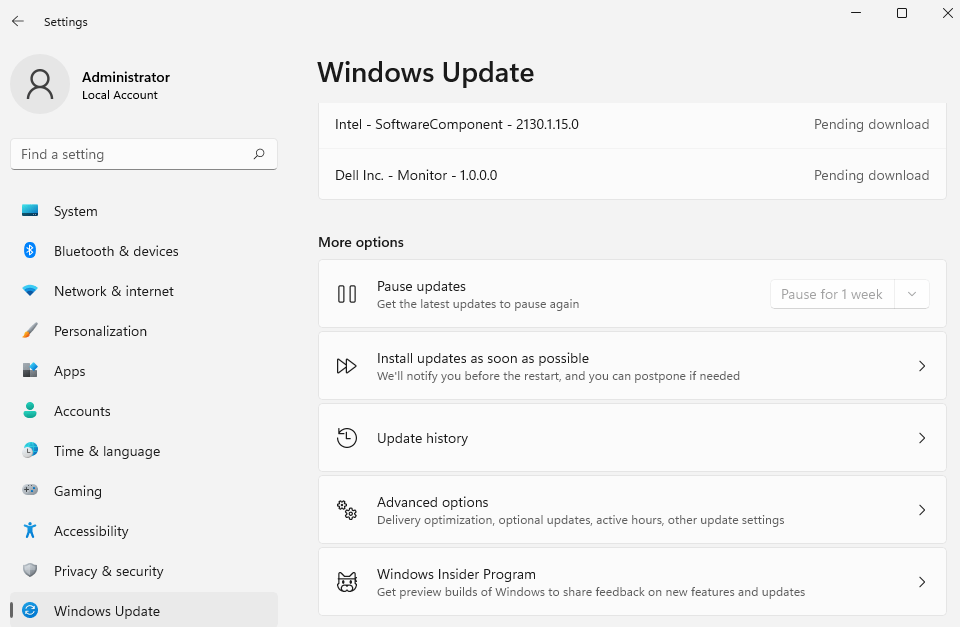The height and width of the screenshot is (627, 960).
Task: Expand the Update history chevron
Action: [922, 438]
